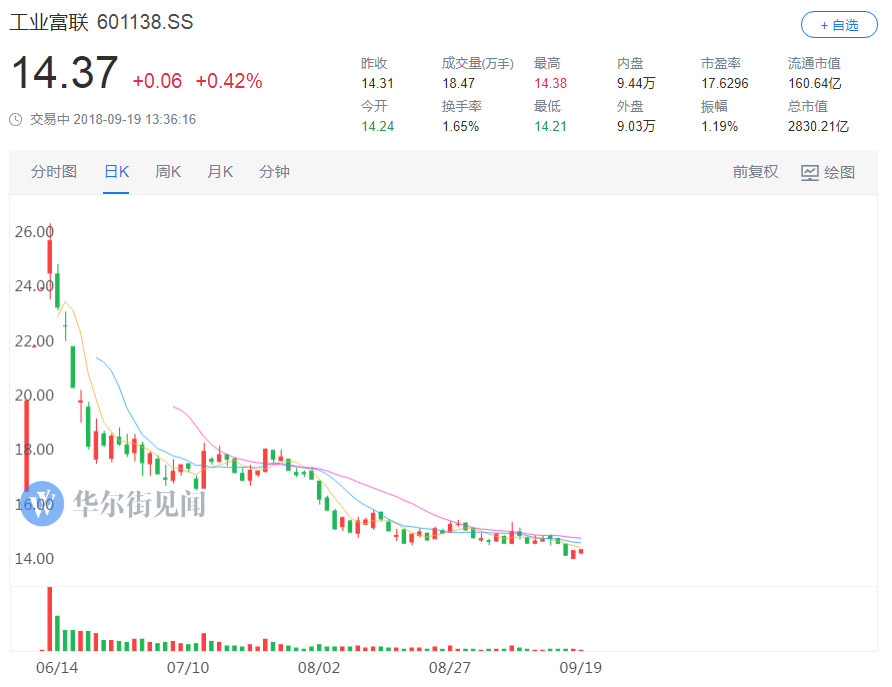Click the 绘图 drawing tool icon
892x687 pixels.
click(x=810, y=172)
